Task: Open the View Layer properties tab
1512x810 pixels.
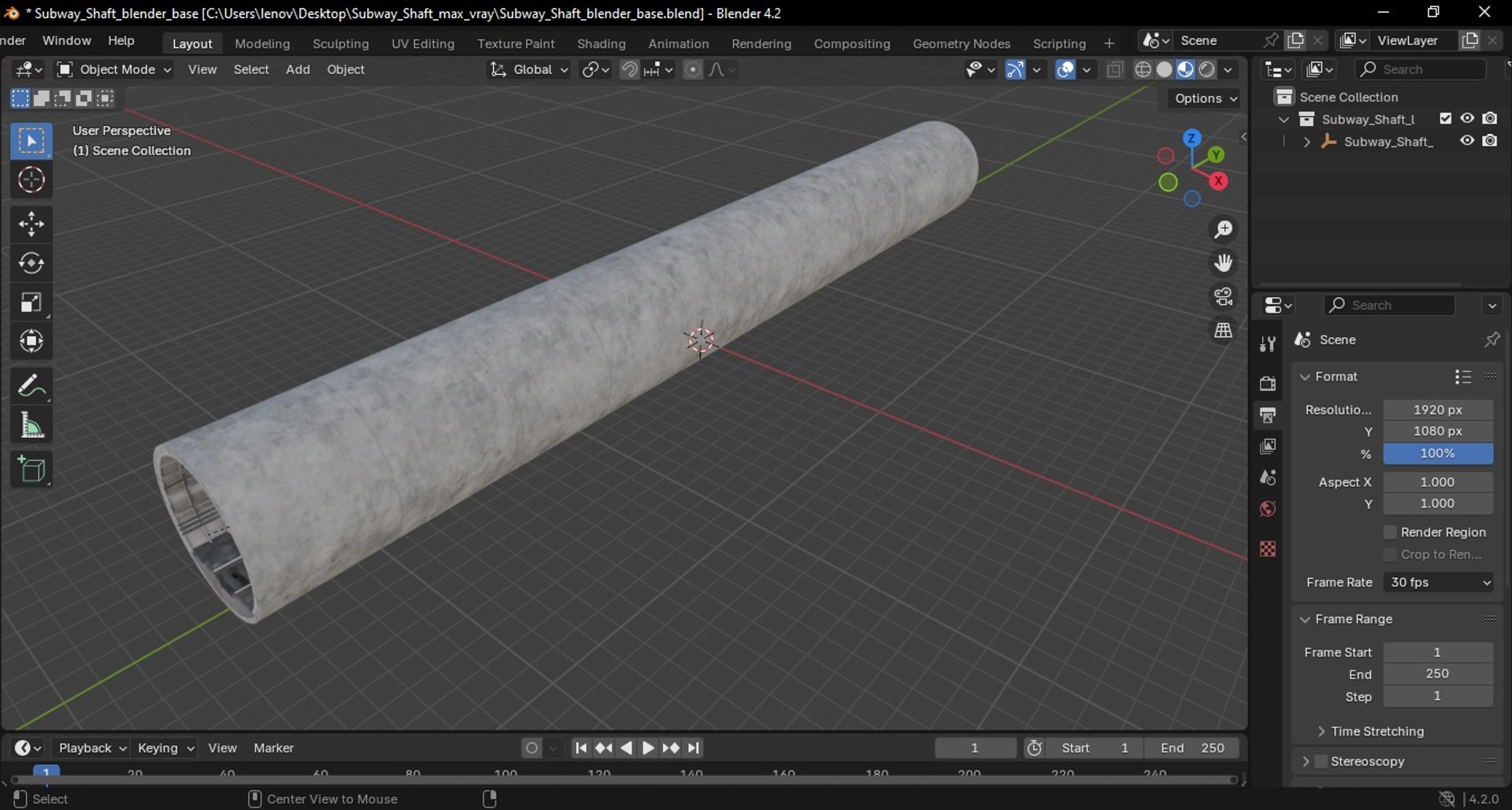Action: (x=1268, y=446)
